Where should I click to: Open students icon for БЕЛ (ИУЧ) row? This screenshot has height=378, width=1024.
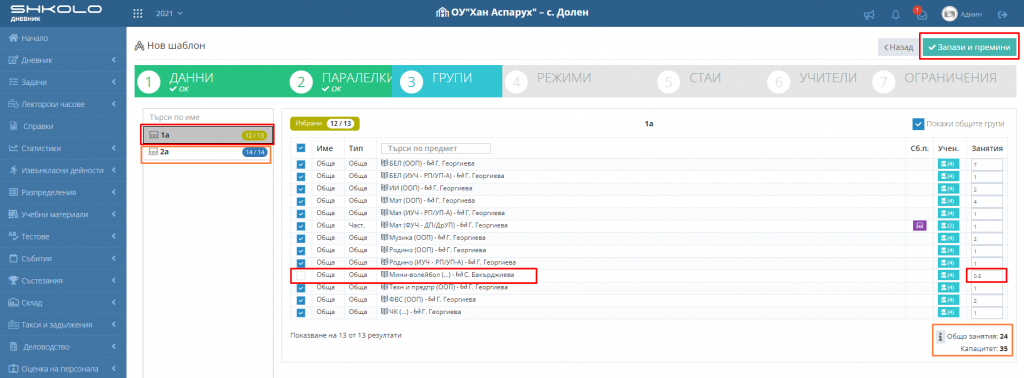click(x=948, y=176)
